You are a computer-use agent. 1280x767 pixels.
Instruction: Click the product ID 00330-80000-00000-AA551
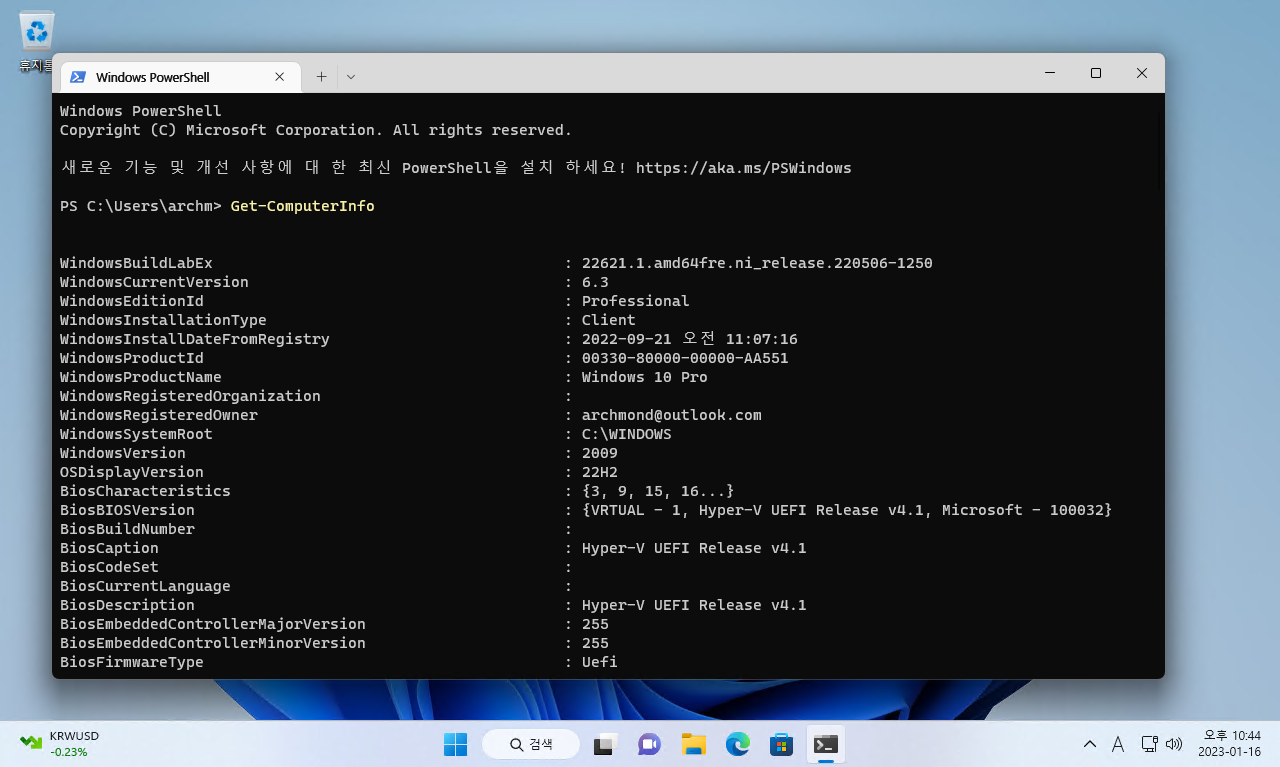pos(685,358)
